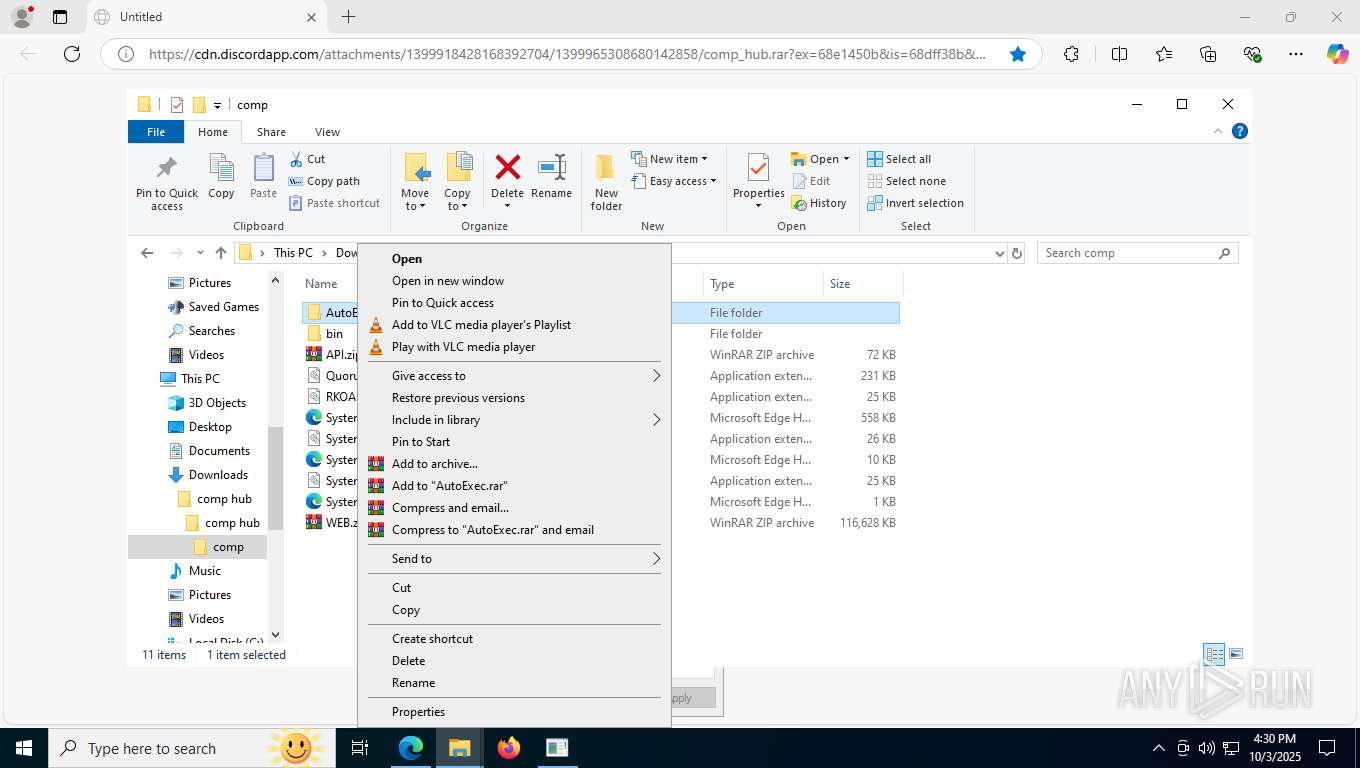Click the Search comp field
Viewport: 1360px width, 768px height.
pyautogui.click(x=1137, y=253)
